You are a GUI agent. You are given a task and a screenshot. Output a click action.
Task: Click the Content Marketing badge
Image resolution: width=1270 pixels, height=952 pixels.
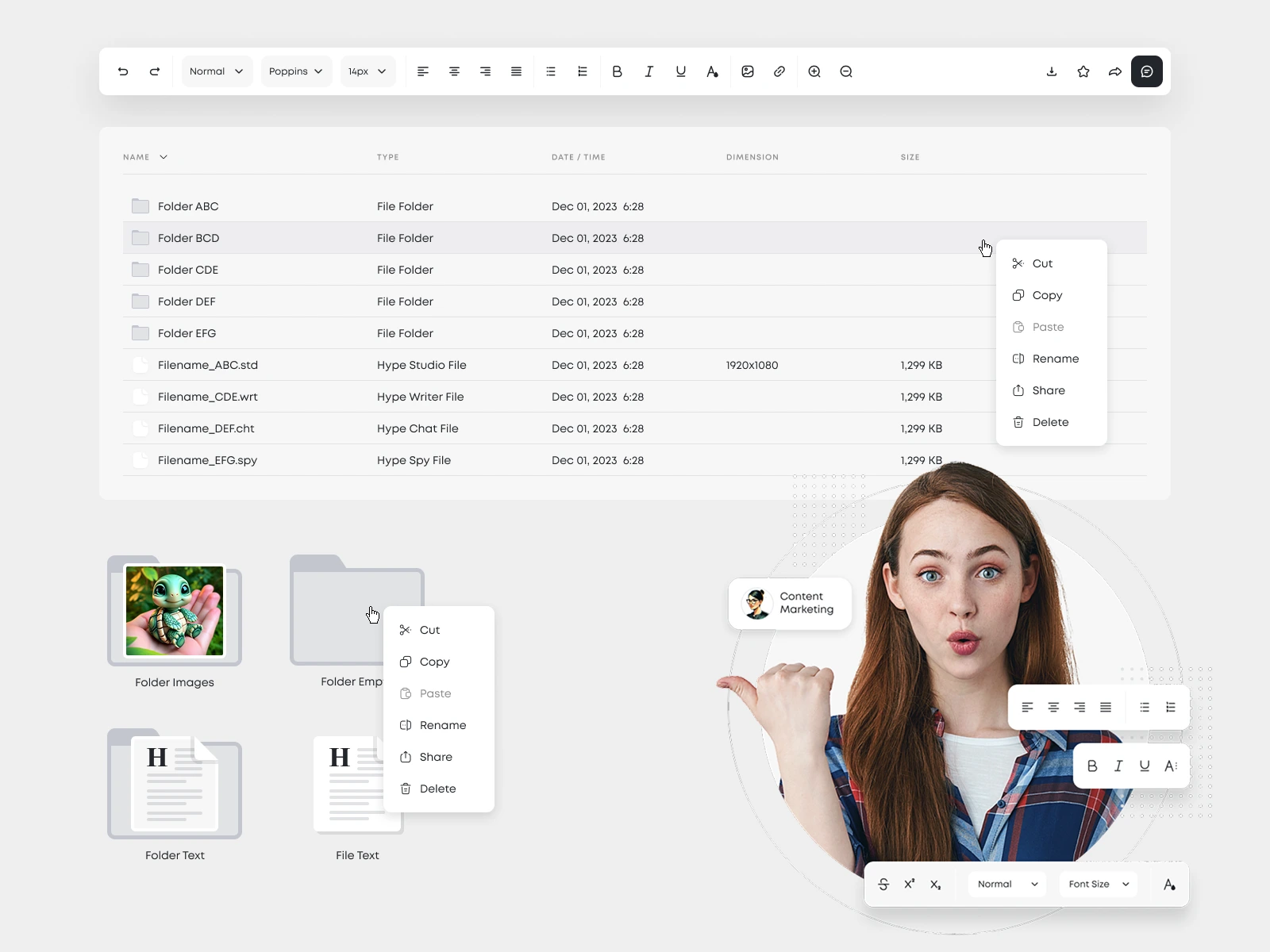[790, 603]
